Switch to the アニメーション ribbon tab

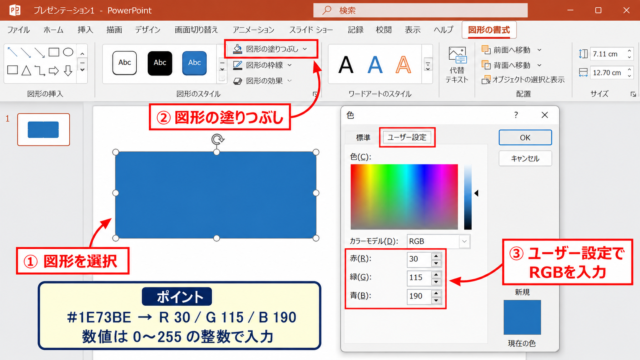pyautogui.click(x=253, y=30)
